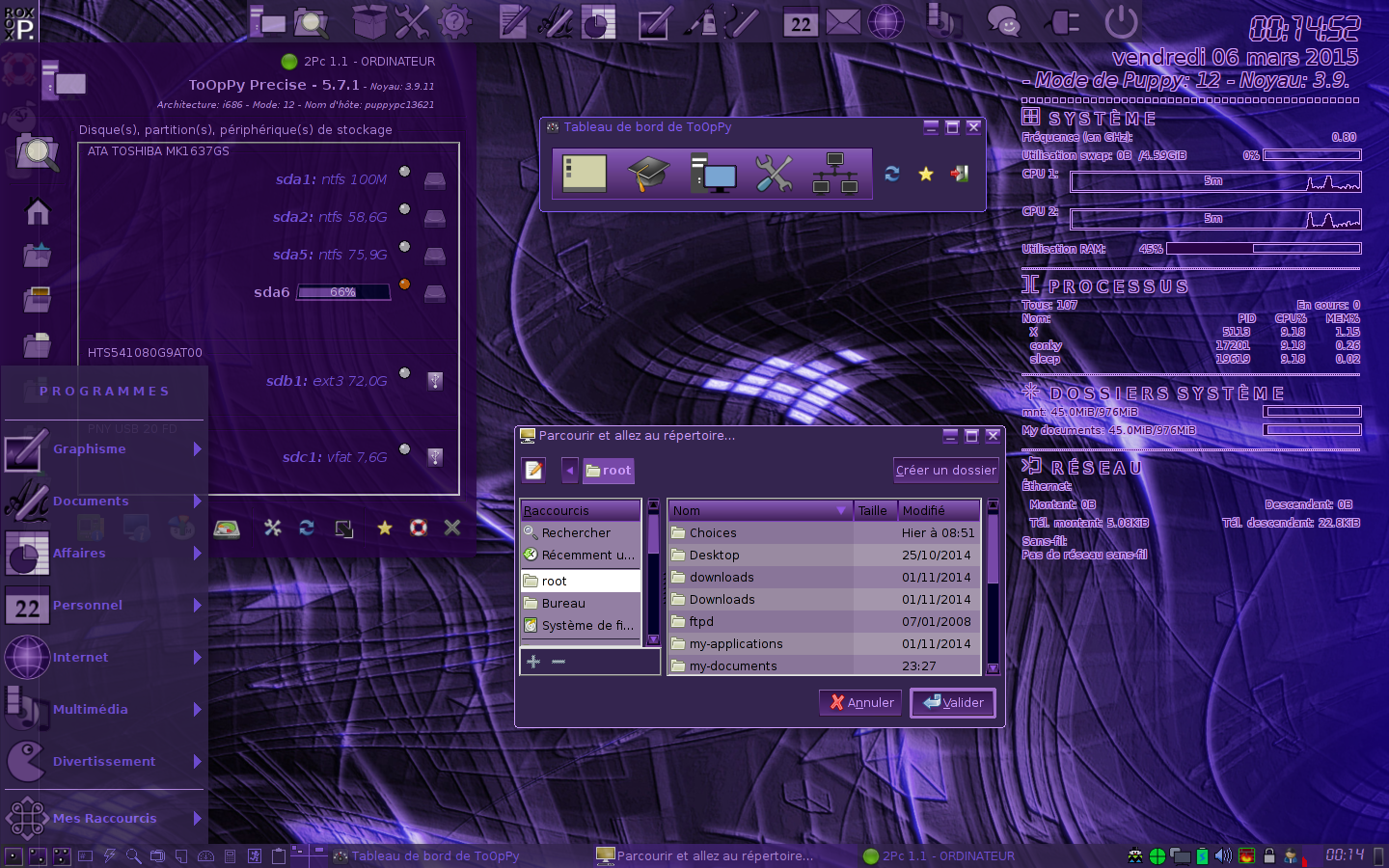
Task: Click the refresh arrows in Tableau de bord
Action: tap(892, 174)
